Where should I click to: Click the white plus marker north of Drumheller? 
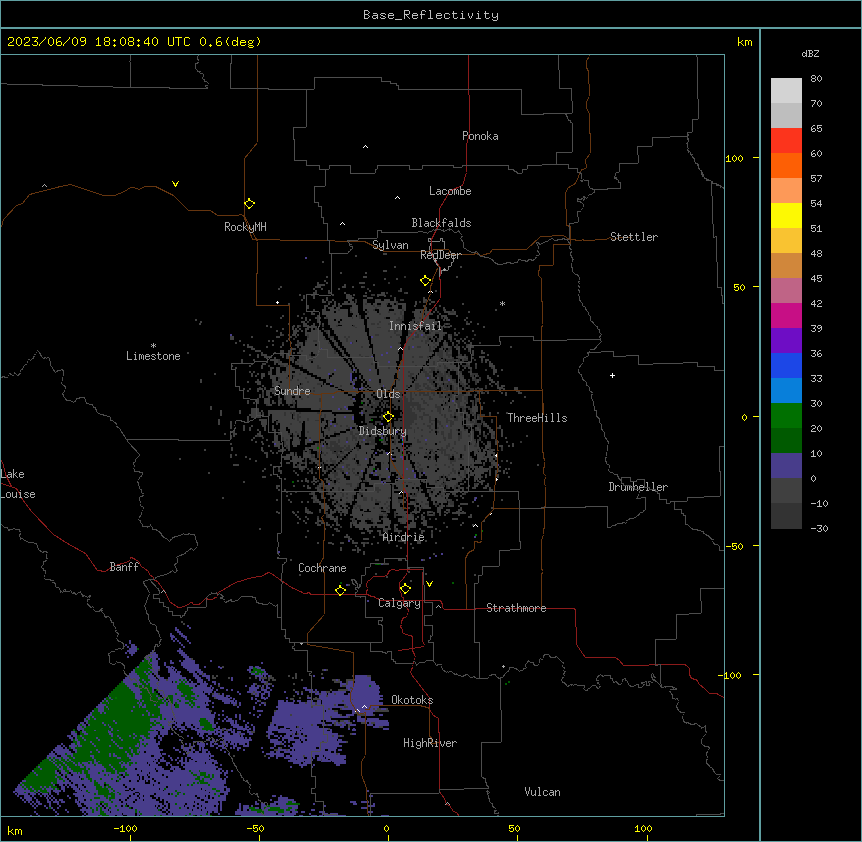coord(612,375)
